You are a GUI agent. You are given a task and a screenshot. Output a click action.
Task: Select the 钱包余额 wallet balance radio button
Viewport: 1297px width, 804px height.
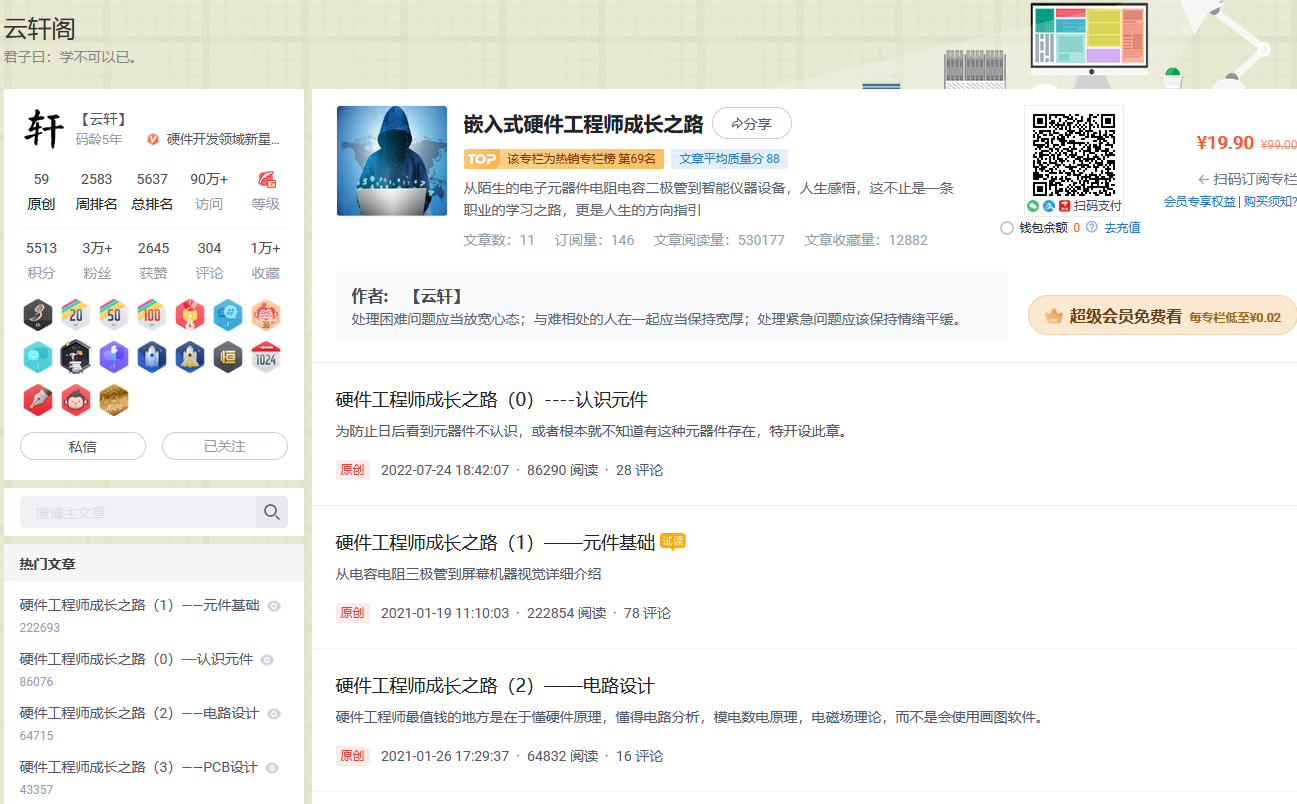click(1007, 228)
